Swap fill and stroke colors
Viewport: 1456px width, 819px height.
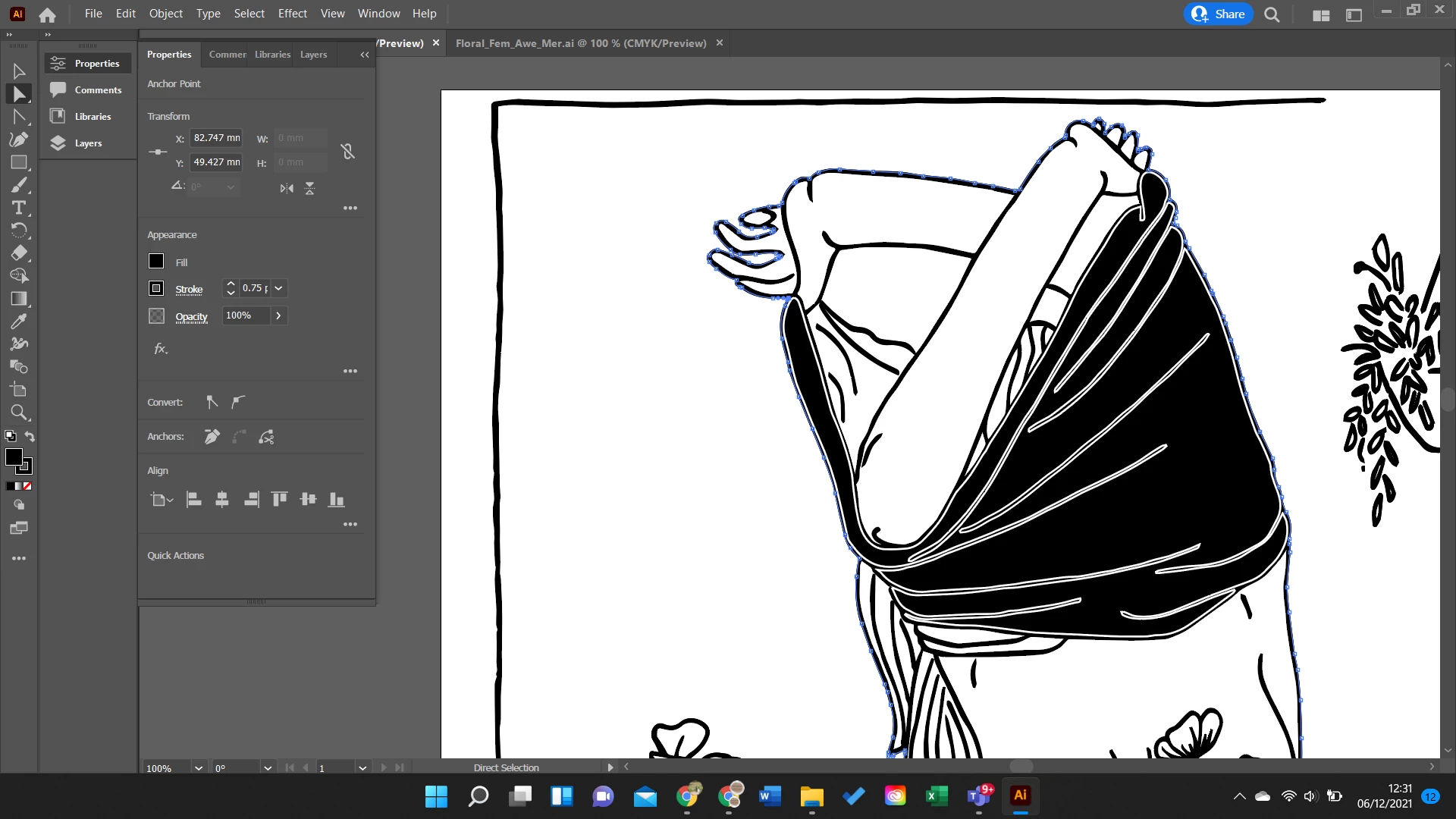30,437
